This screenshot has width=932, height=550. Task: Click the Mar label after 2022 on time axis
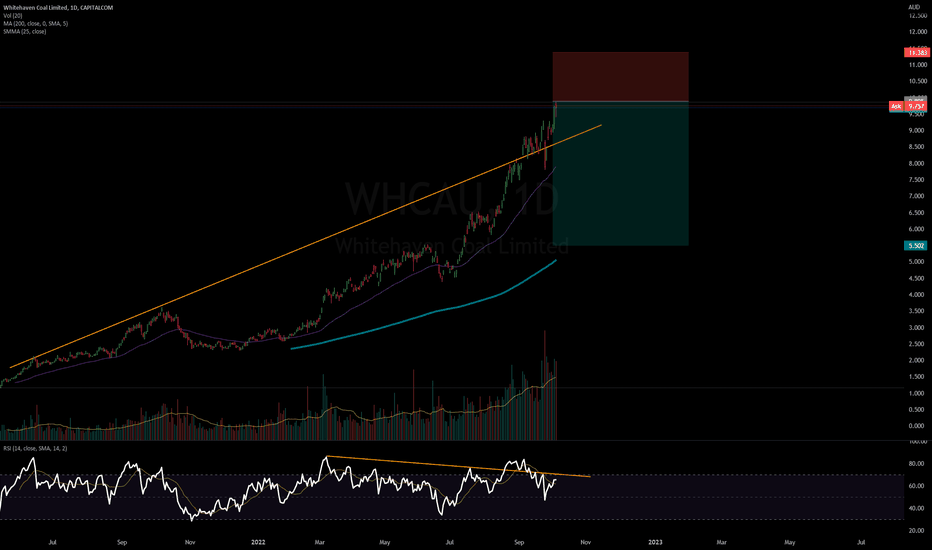tap(320, 542)
